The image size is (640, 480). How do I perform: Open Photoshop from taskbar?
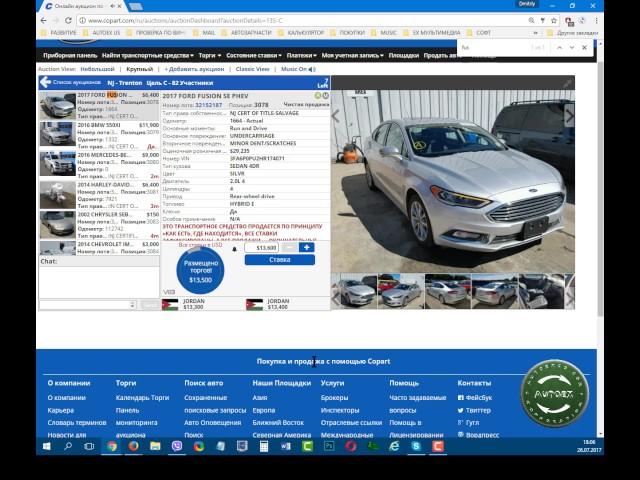coord(329,447)
